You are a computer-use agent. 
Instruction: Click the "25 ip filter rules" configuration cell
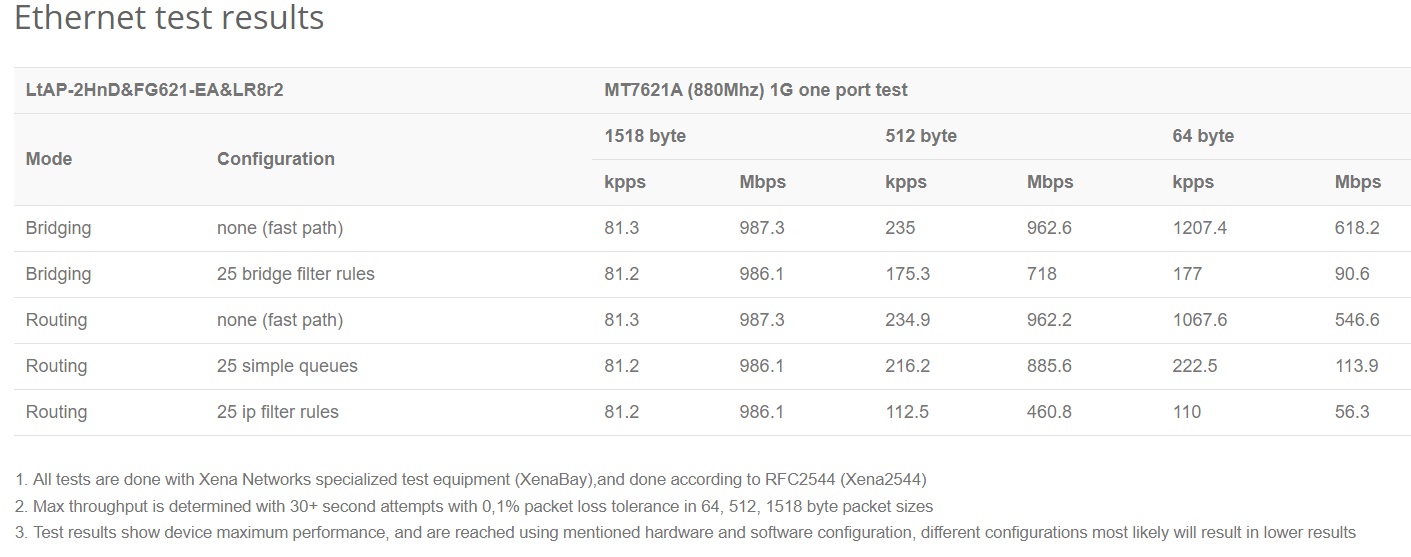coord(277,412)
